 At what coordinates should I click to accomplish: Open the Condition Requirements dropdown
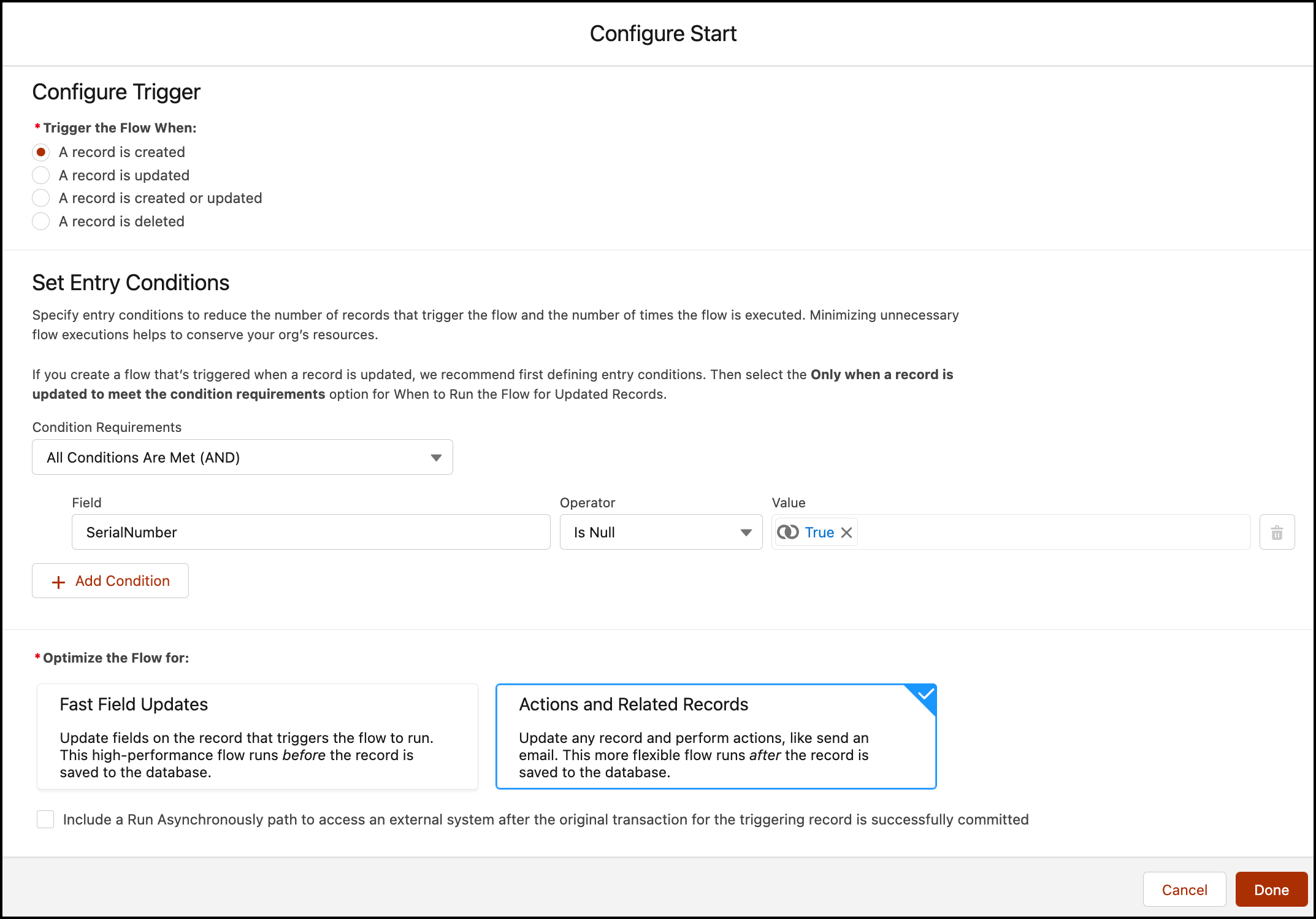tap(242, 458)
